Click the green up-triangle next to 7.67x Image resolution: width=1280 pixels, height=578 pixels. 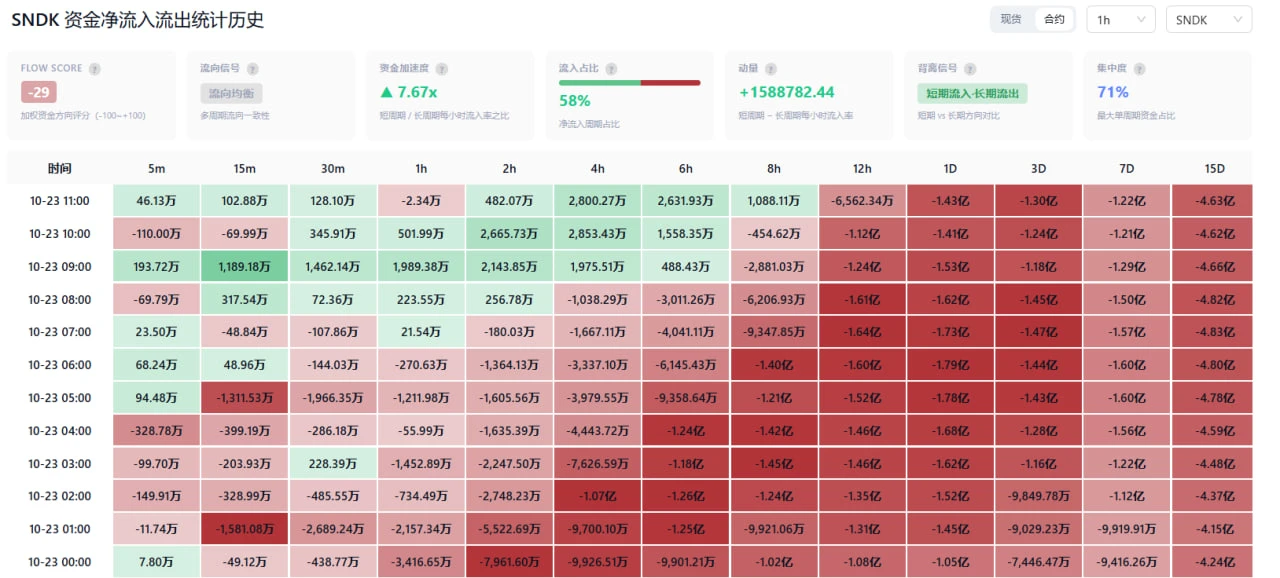point(386,92)
